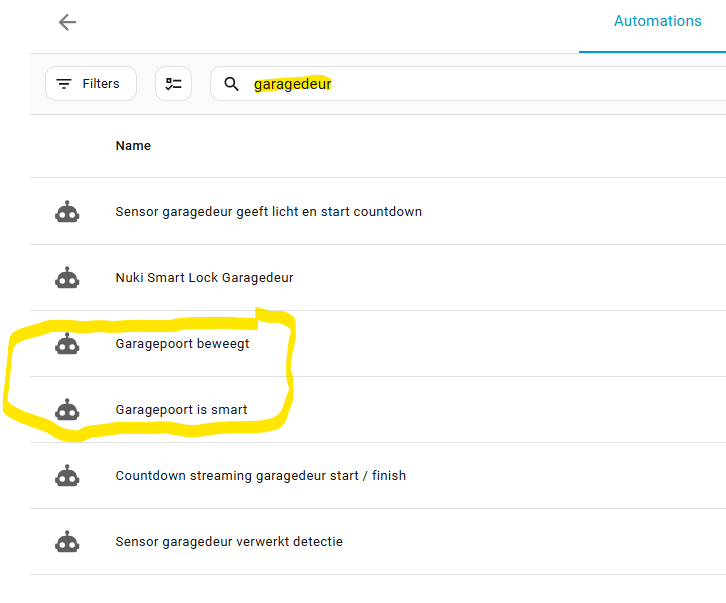Click robot icon for Countdown streaming garagedeur
The image size is (726, 603).
tap(67, 476)
